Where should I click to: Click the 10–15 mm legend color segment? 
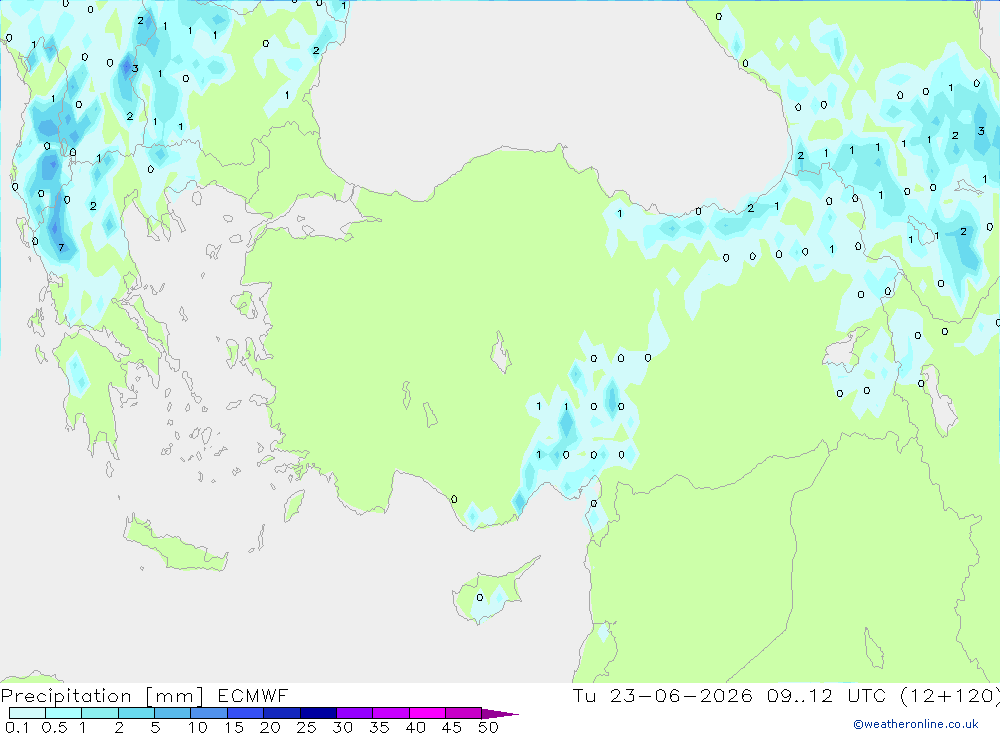click(x=209, y=713)
